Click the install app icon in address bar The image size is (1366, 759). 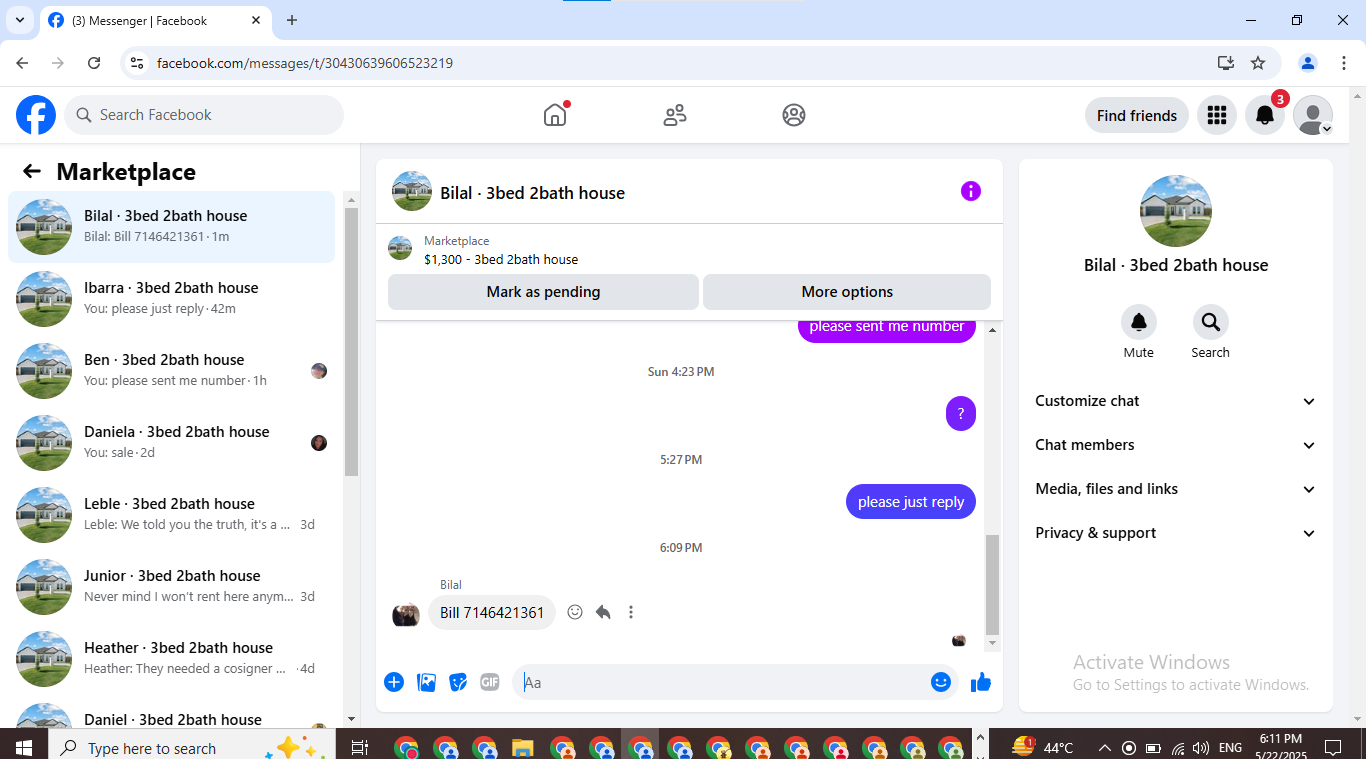click(x=1226, y=63)
